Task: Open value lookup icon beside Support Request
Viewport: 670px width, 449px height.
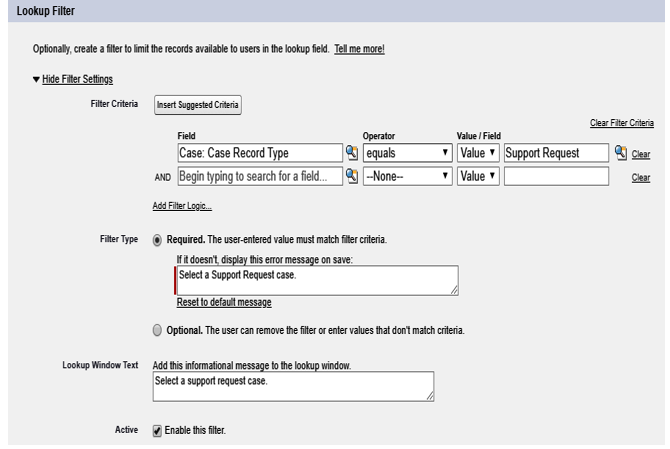Action: (x=620, y=153)
